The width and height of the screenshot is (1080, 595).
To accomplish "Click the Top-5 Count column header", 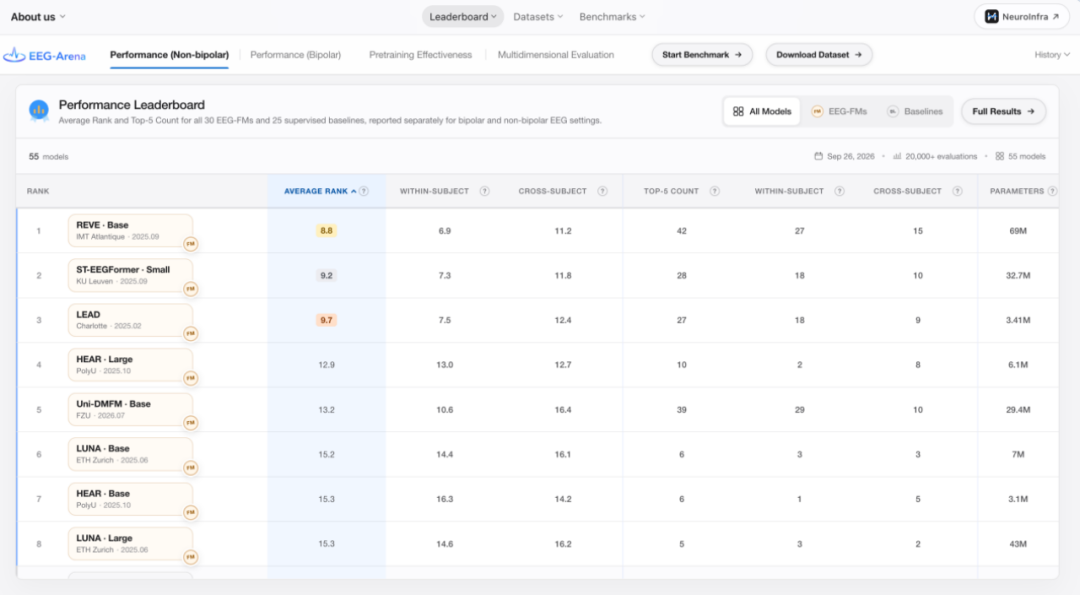I will 671,191.
